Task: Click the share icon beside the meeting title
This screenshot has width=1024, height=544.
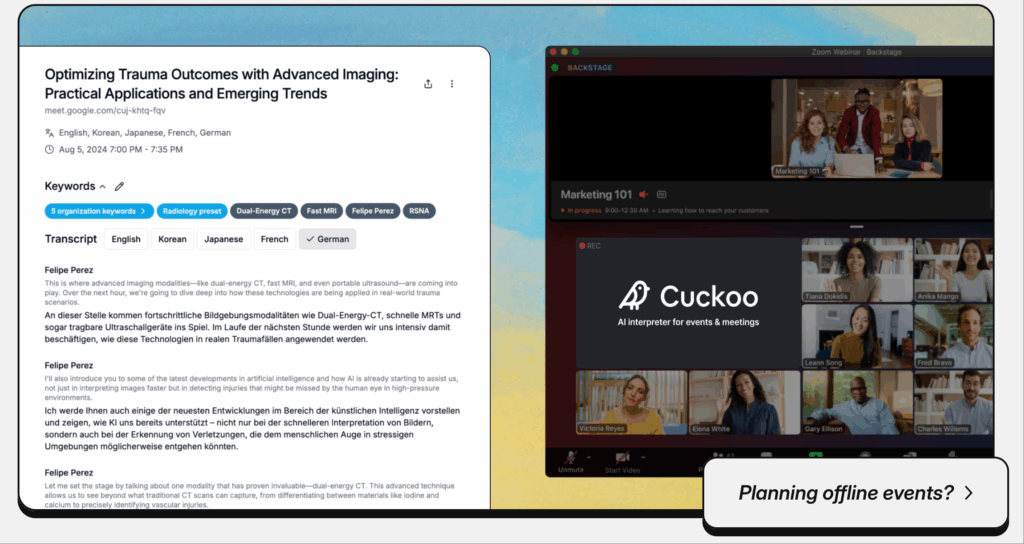Action: [428, 84]
